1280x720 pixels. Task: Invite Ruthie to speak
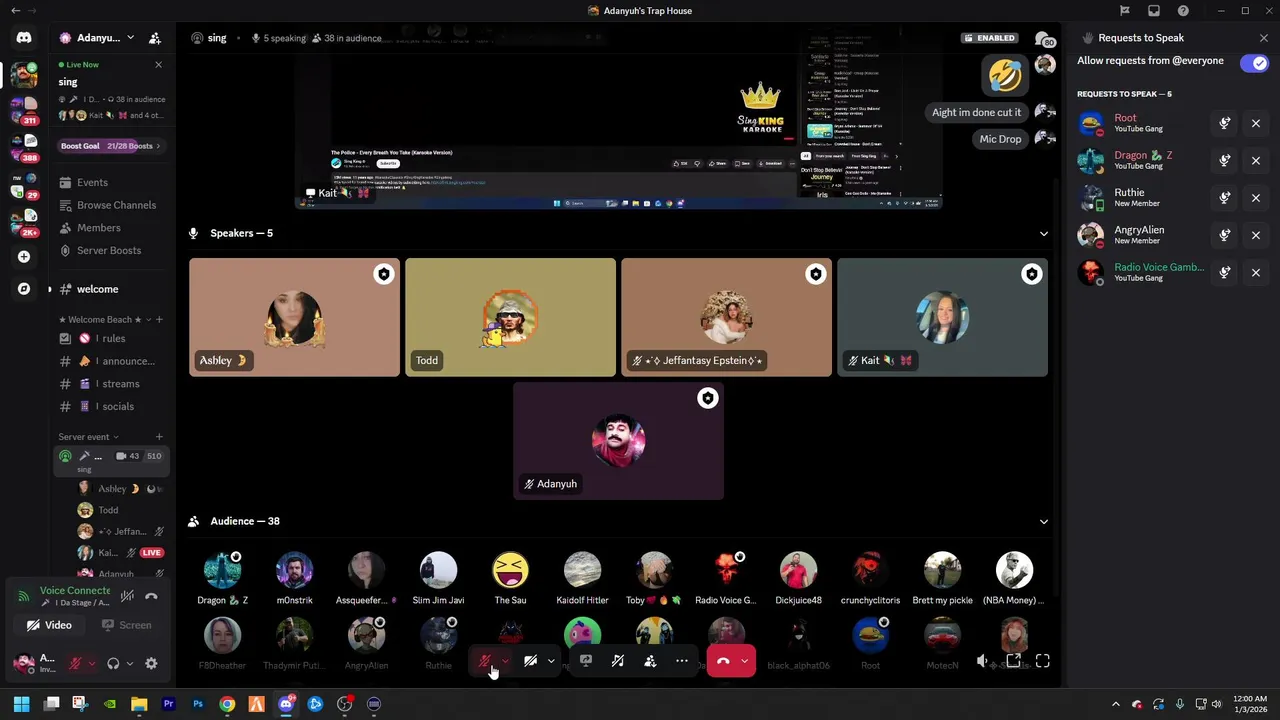pyautogui.click(x=1225, y=198)
